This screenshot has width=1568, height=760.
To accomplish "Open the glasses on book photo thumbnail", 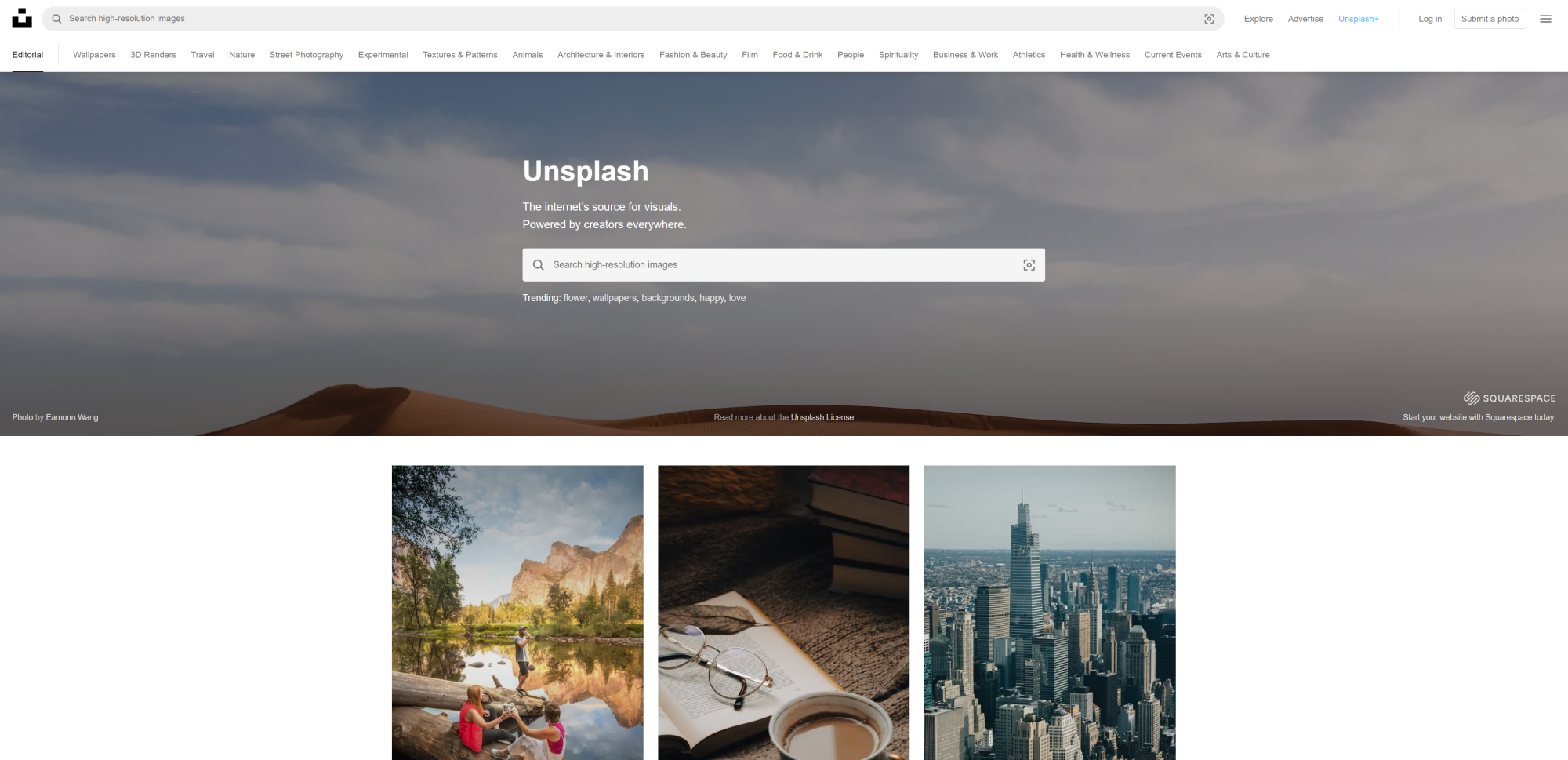I will click(x=784, y=613).
